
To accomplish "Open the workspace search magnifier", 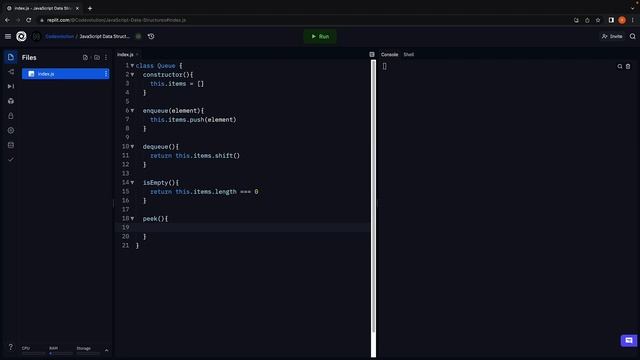I will point(633,36).
